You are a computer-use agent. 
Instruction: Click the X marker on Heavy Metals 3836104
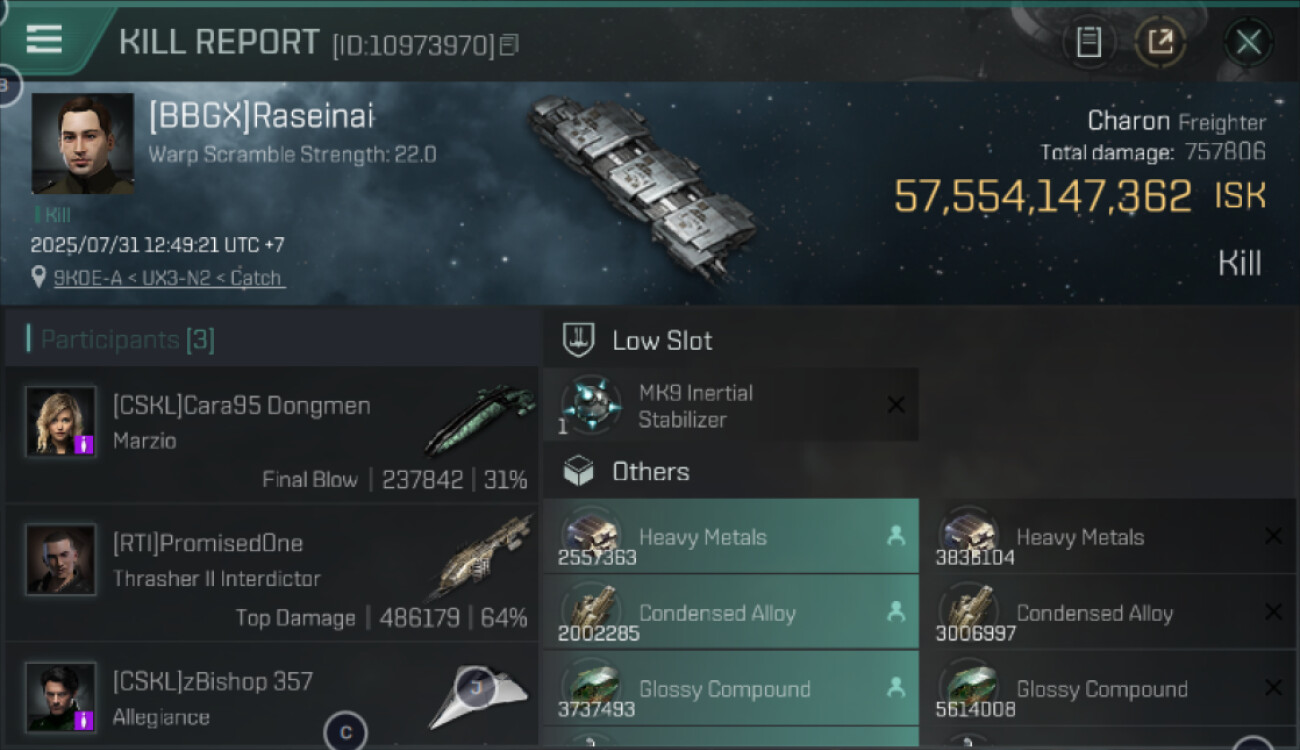pos(1273,537)
